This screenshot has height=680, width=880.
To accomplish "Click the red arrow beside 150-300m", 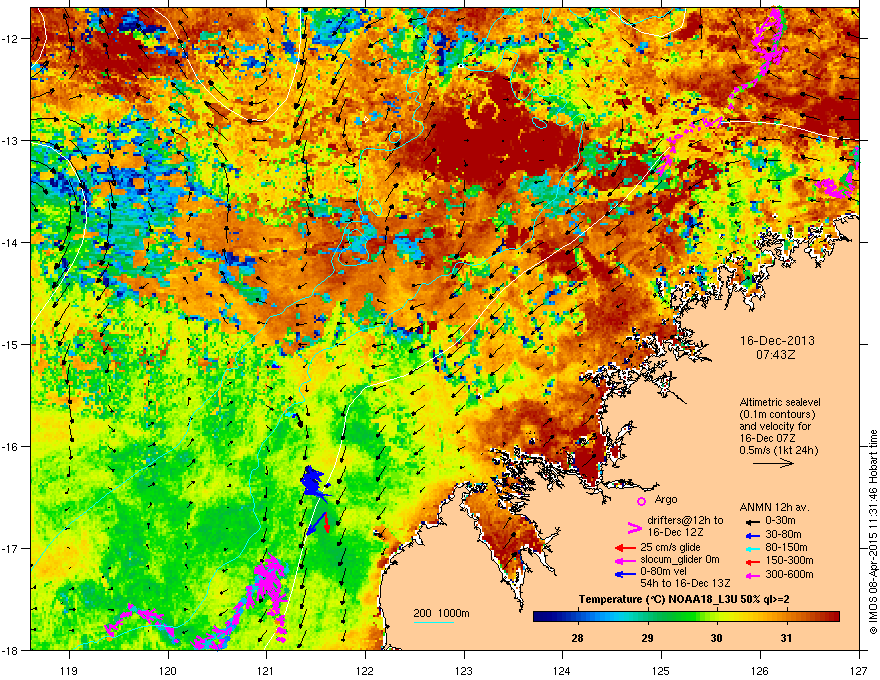I will pyautogui.click(x=753, y=560).
